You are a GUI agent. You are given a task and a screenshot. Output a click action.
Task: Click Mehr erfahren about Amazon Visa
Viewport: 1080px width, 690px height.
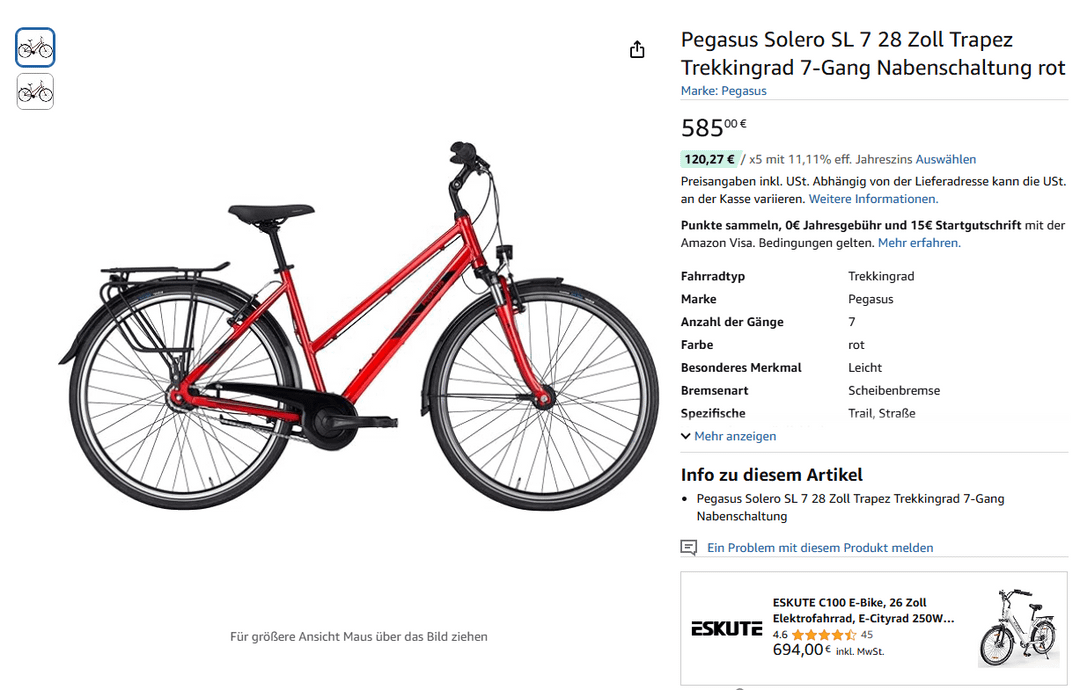coord(919,243)
